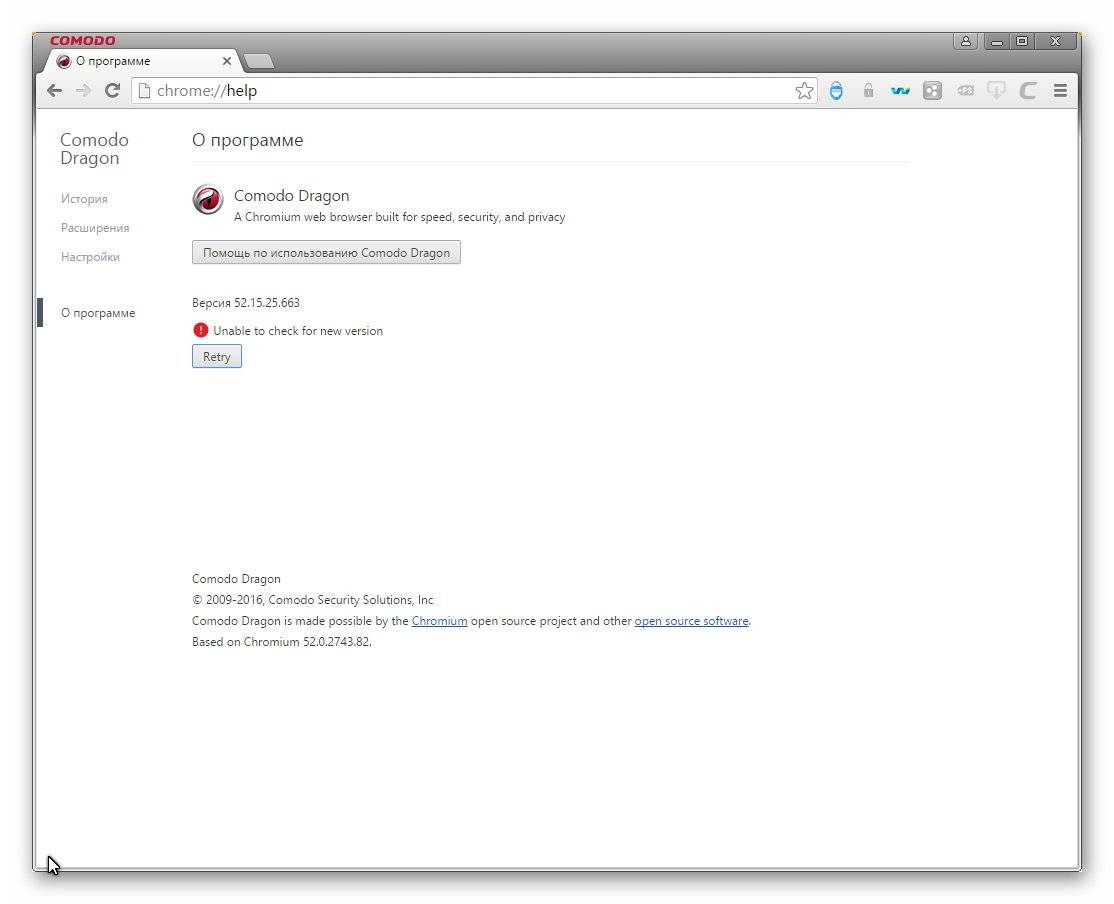1114x904 pixels.
Task: Open a new tab with new-tab button
Action: tap(259, 62)
